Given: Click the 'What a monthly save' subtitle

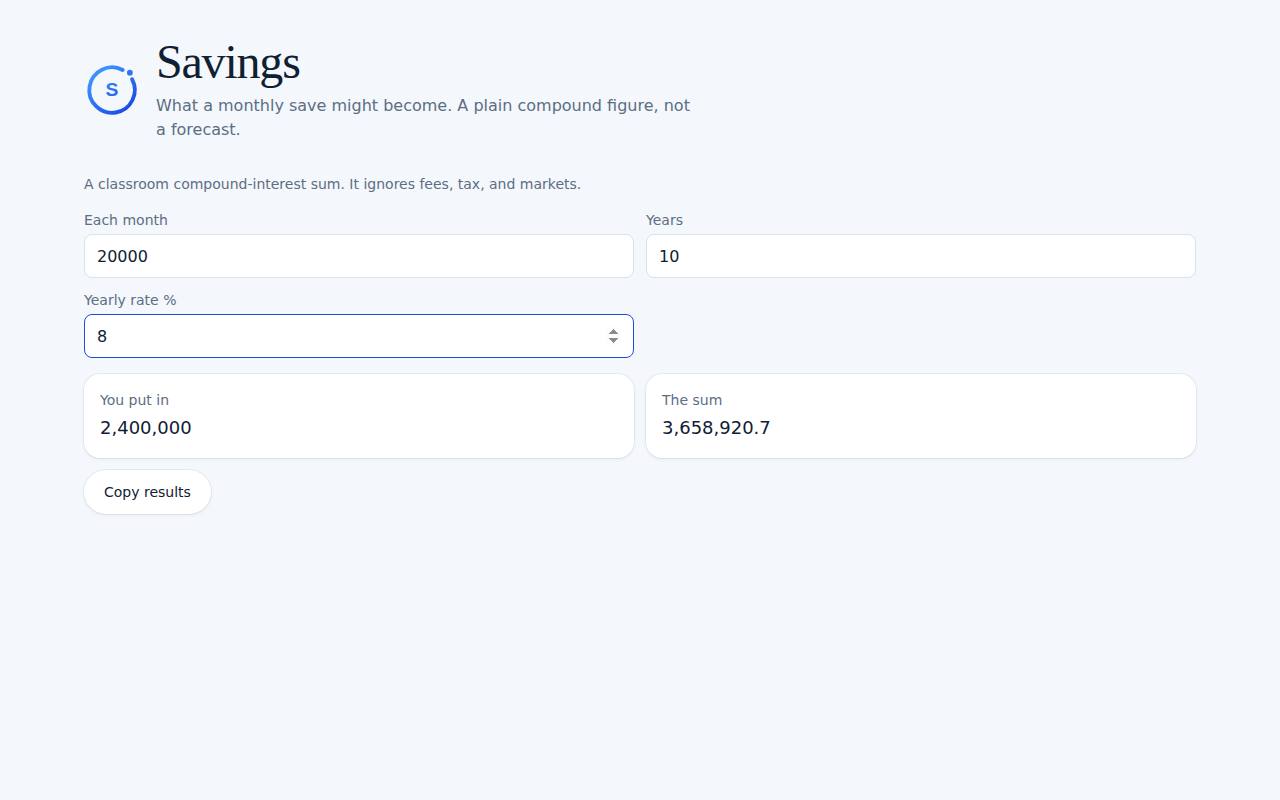Looking at the screenshot, I should [423, 117].
